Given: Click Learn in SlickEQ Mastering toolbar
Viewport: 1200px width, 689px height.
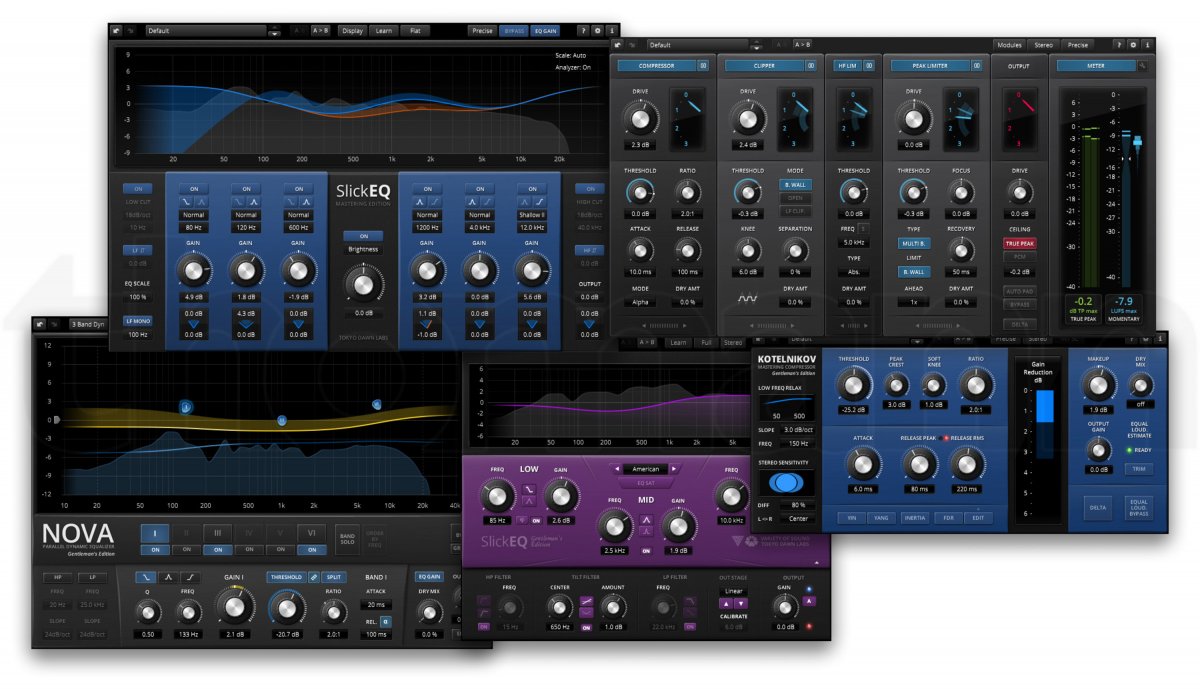Looking at the screenshot, I should (384, 31).
